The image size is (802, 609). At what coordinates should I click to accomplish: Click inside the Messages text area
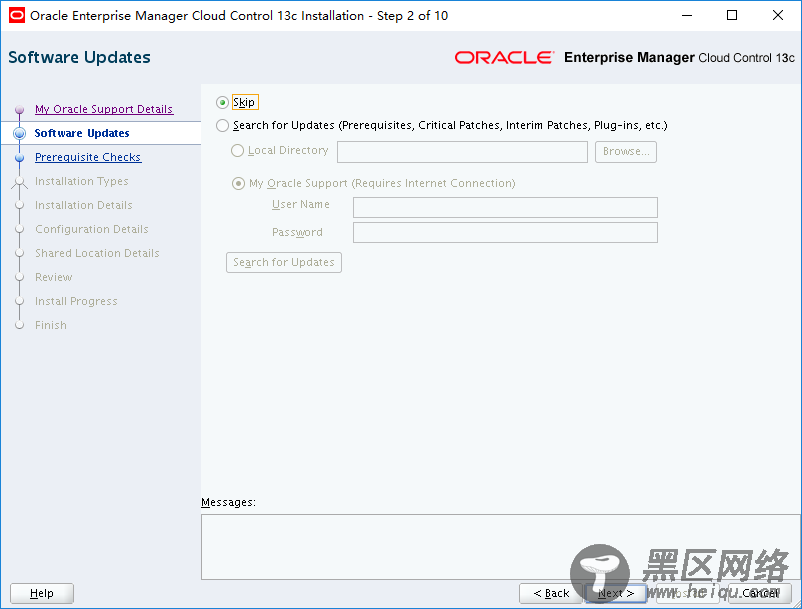[x=501, y=547]
